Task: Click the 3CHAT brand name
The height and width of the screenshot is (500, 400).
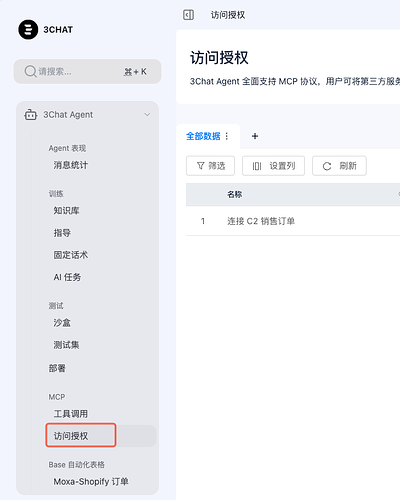Action: coord(58,30)
